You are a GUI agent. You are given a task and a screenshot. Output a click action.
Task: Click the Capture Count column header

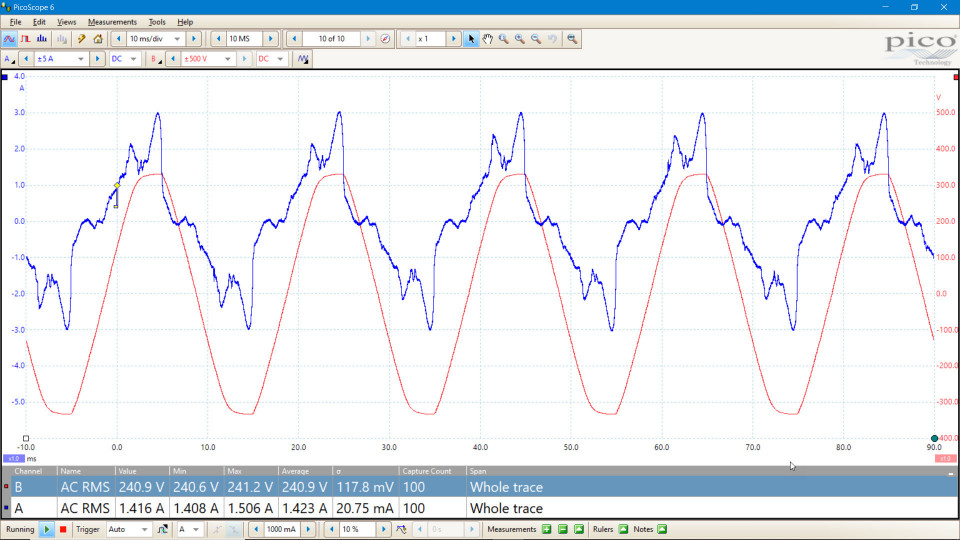432,471
